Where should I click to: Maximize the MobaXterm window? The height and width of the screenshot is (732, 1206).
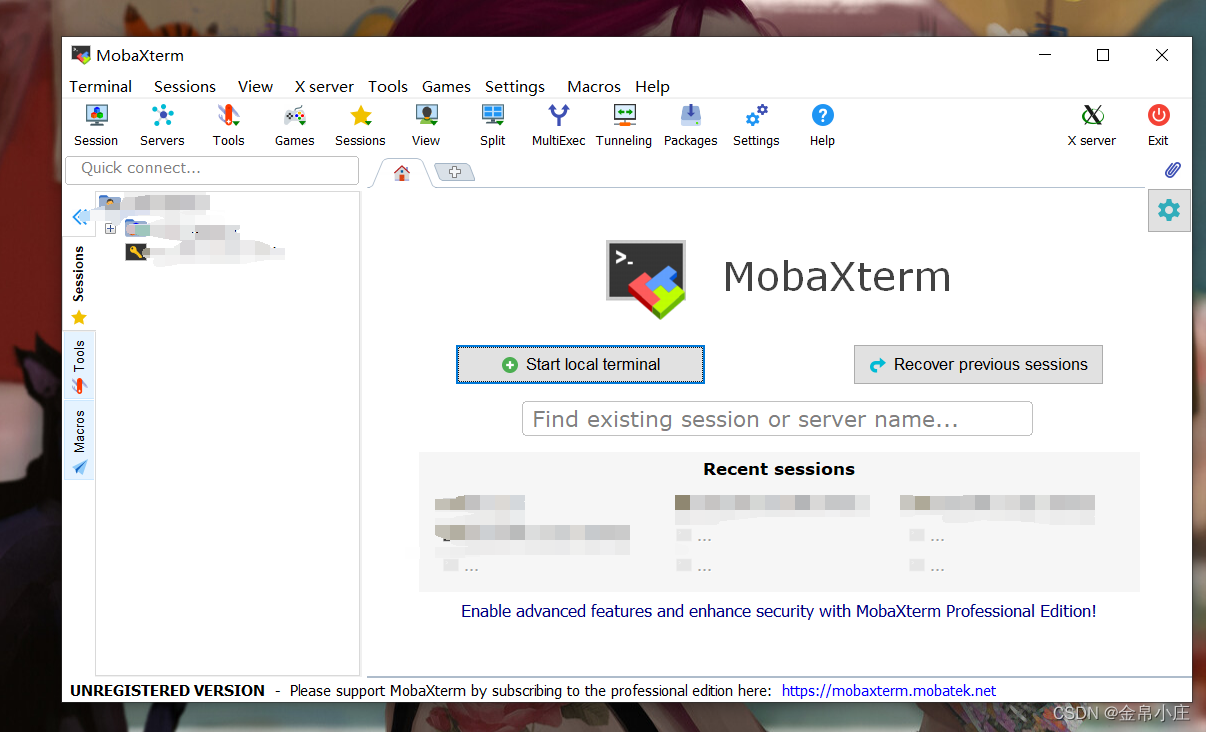(1103, 56)
